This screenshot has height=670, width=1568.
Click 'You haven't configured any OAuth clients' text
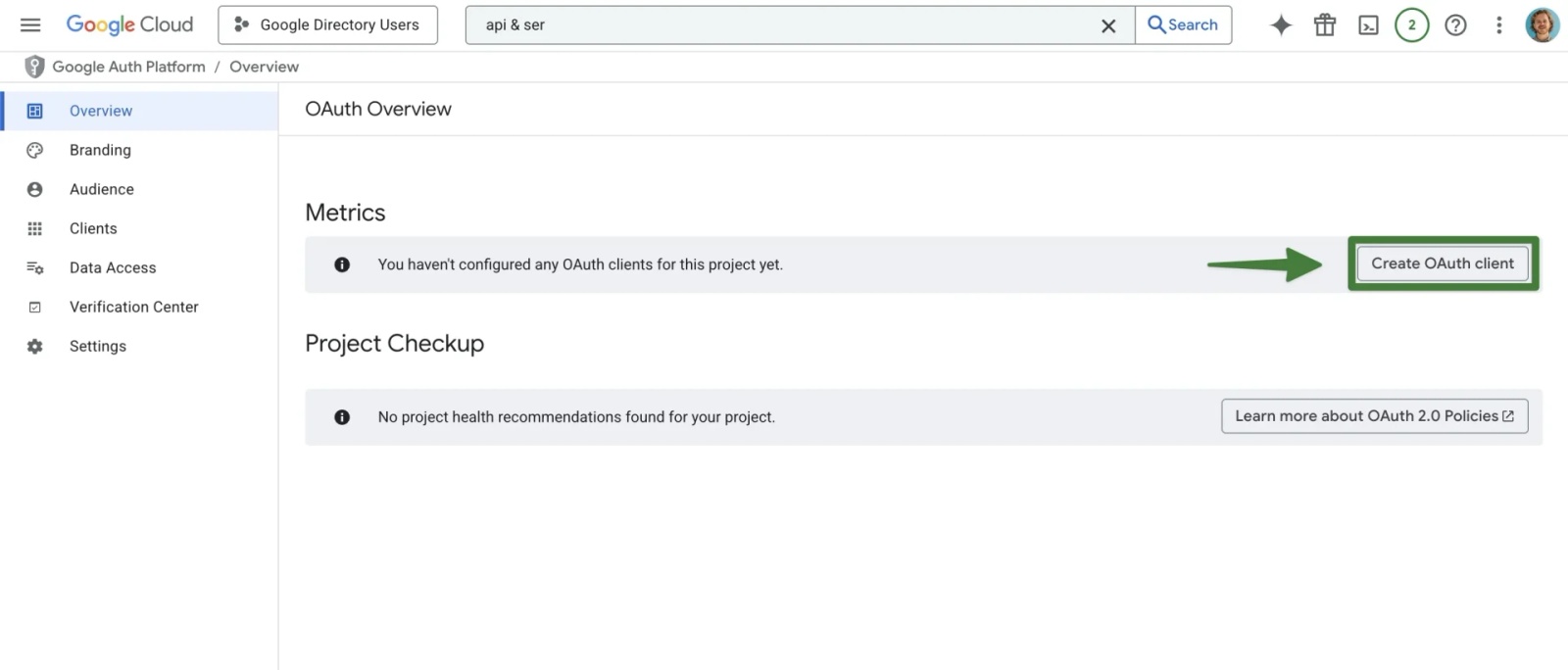coord(580,264)
